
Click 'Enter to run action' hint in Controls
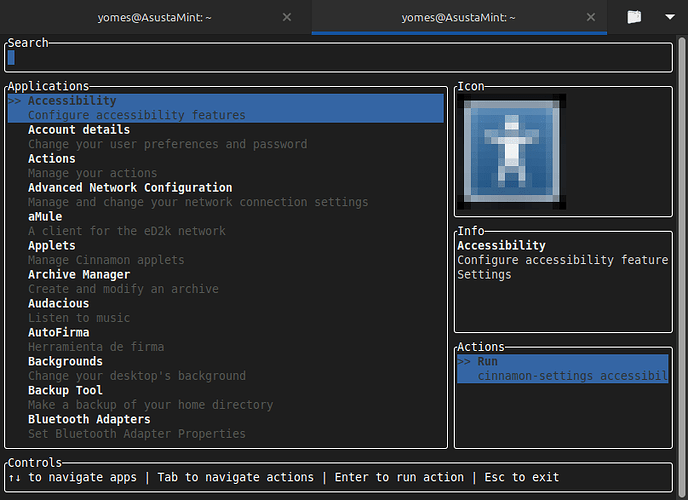click(399, 477)
